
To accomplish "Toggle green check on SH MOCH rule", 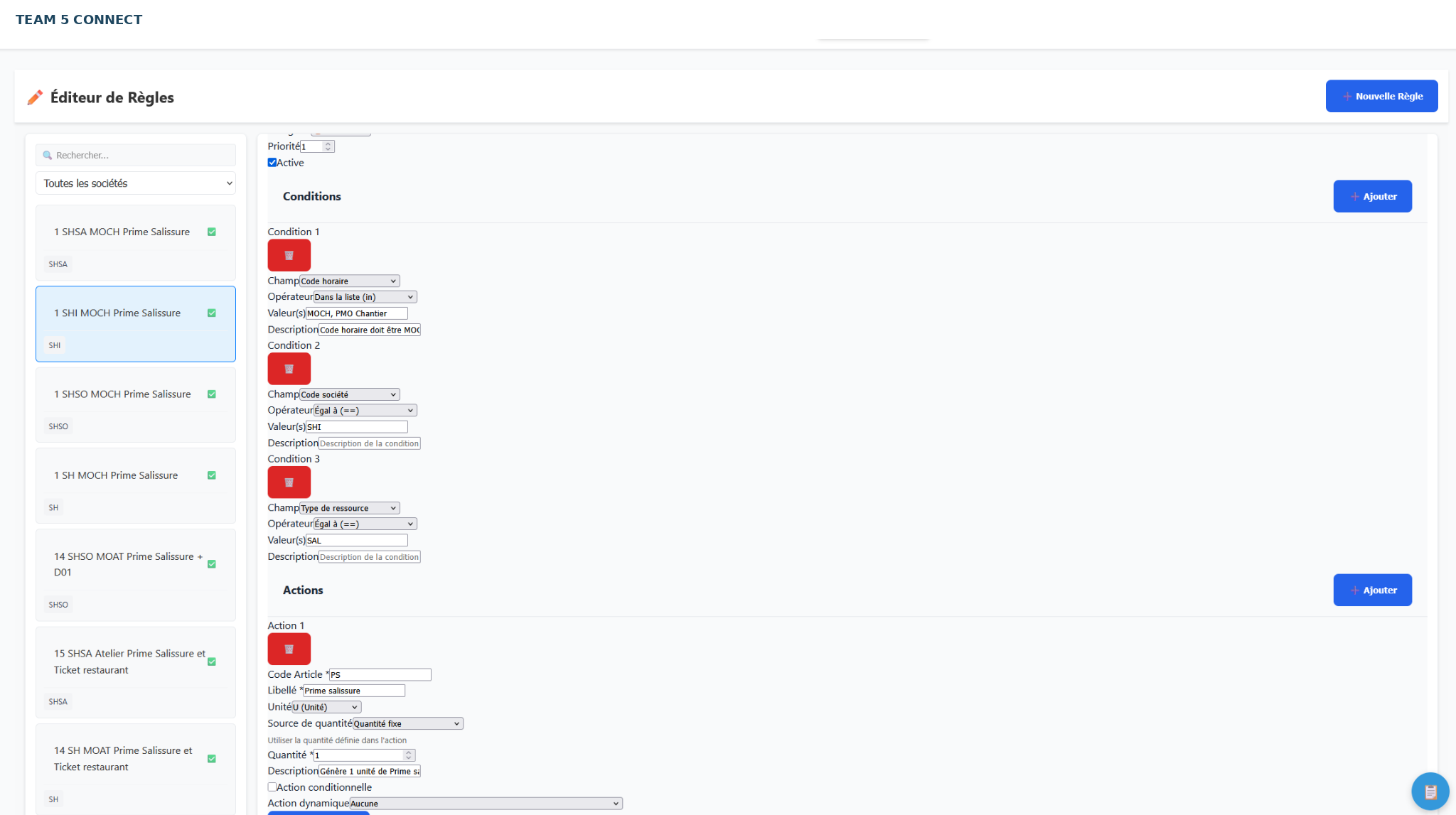I will pyautogui.click(x=211, y=475).
